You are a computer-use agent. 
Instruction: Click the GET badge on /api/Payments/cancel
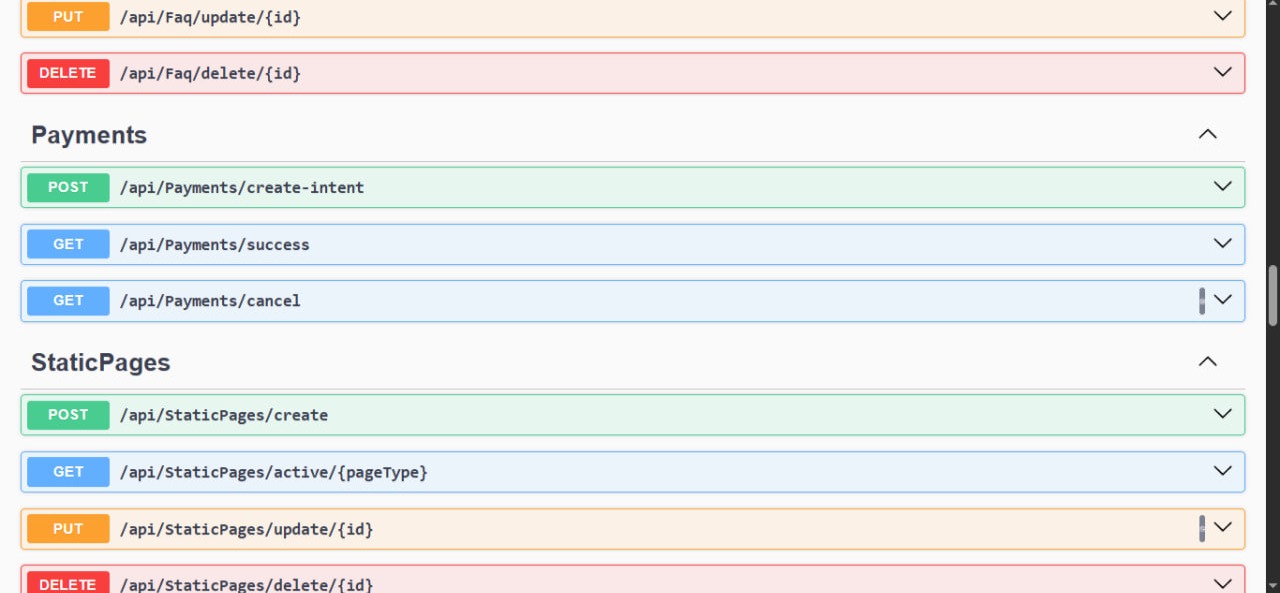click(x=67, y=300)
